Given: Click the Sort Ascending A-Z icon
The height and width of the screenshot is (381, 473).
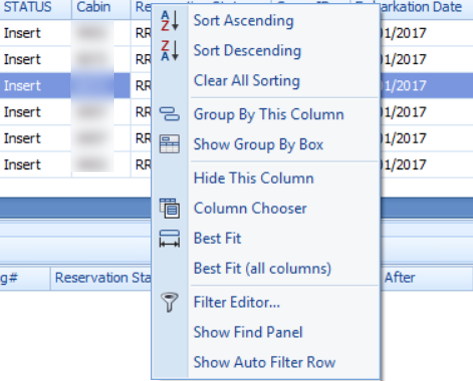Looking at the screenshot, I should [170, 21].
